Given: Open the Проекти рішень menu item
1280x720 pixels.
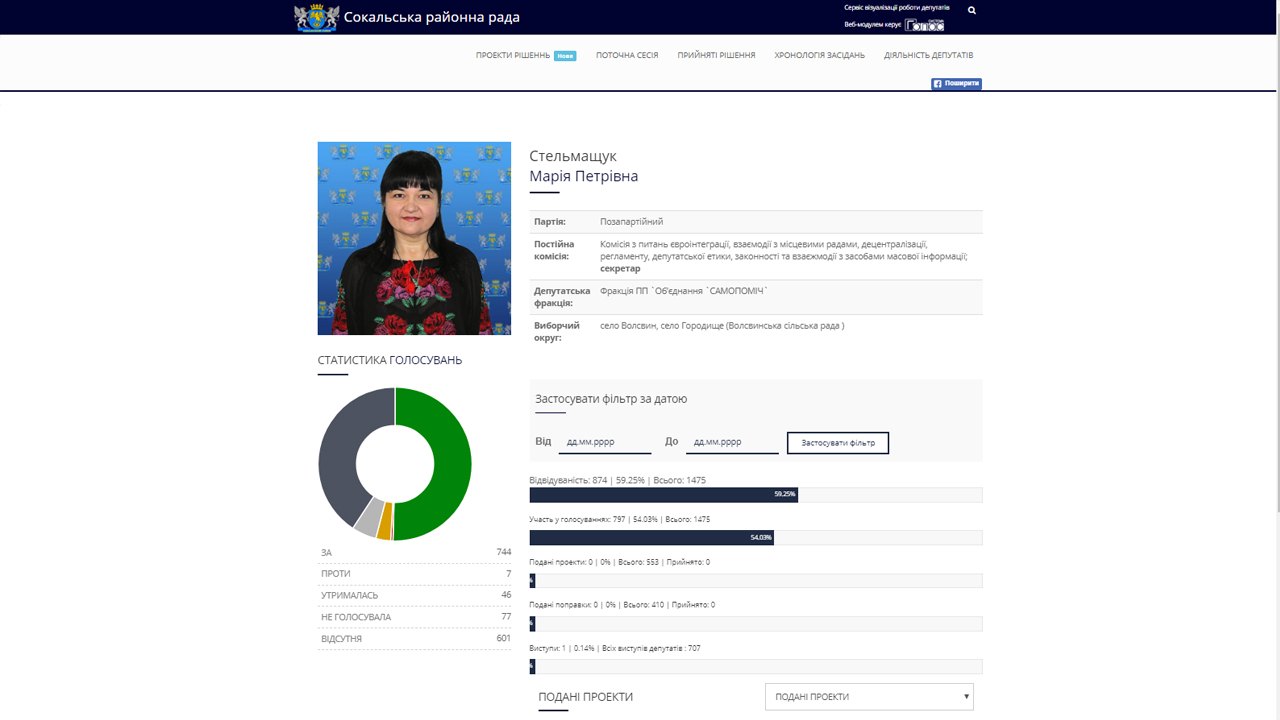Looking at the screenshot, I should [x=513, y=56].
